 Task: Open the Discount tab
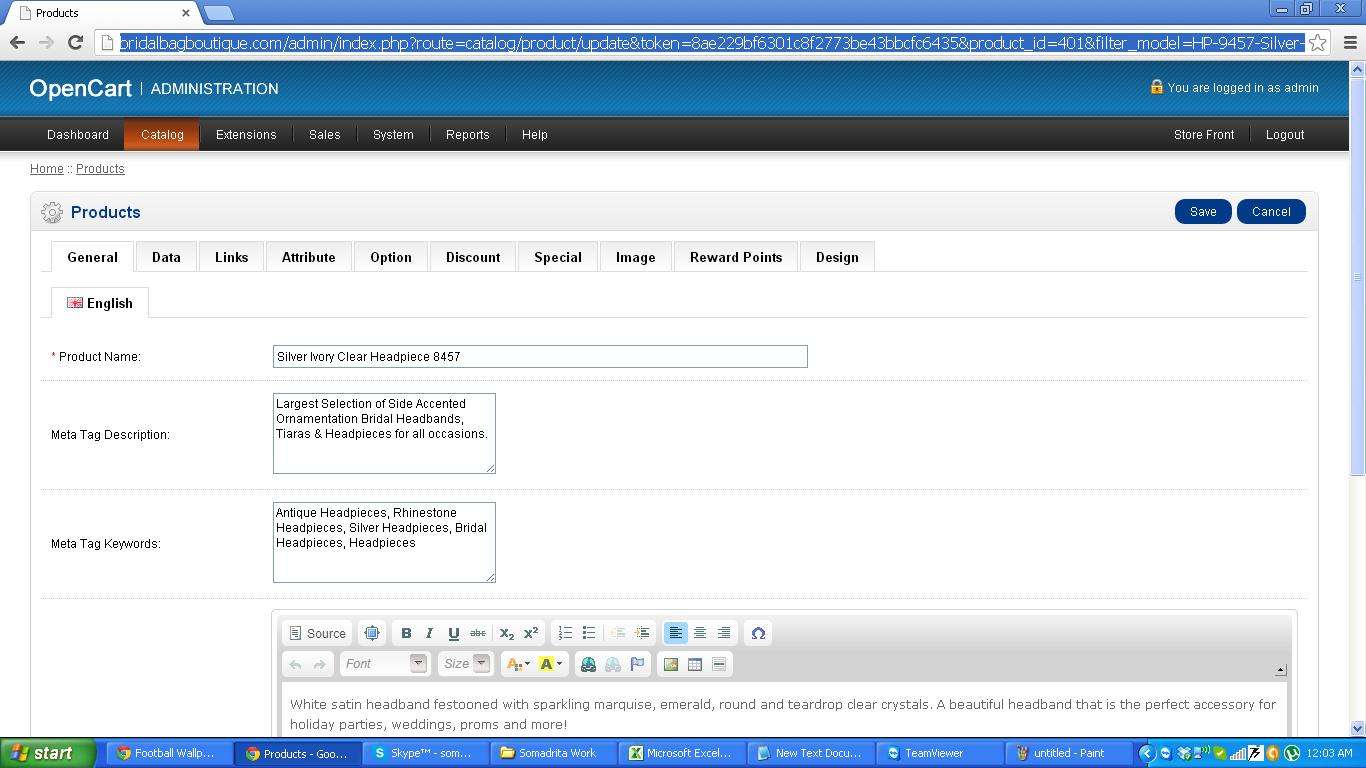(473, 257)
